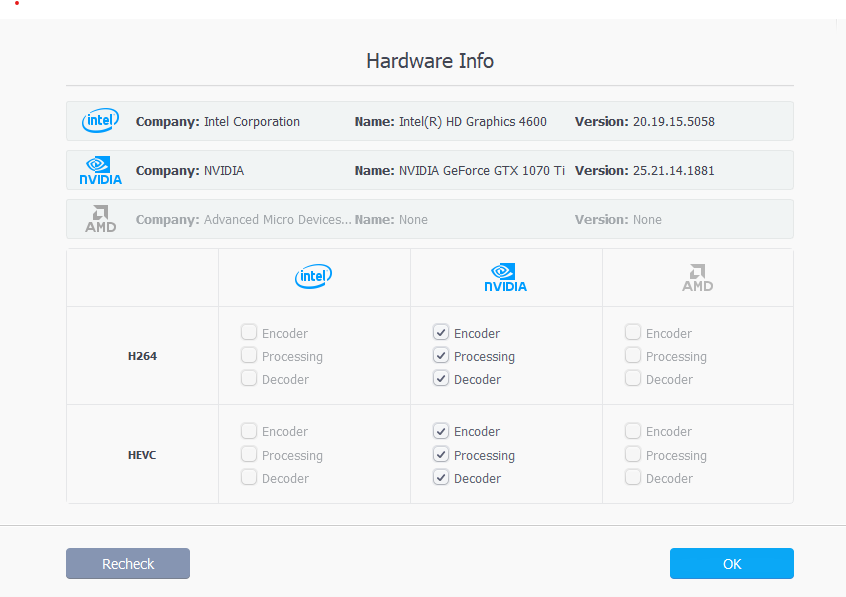Click the NVIDIA logo in the company info row

point(100,170)
